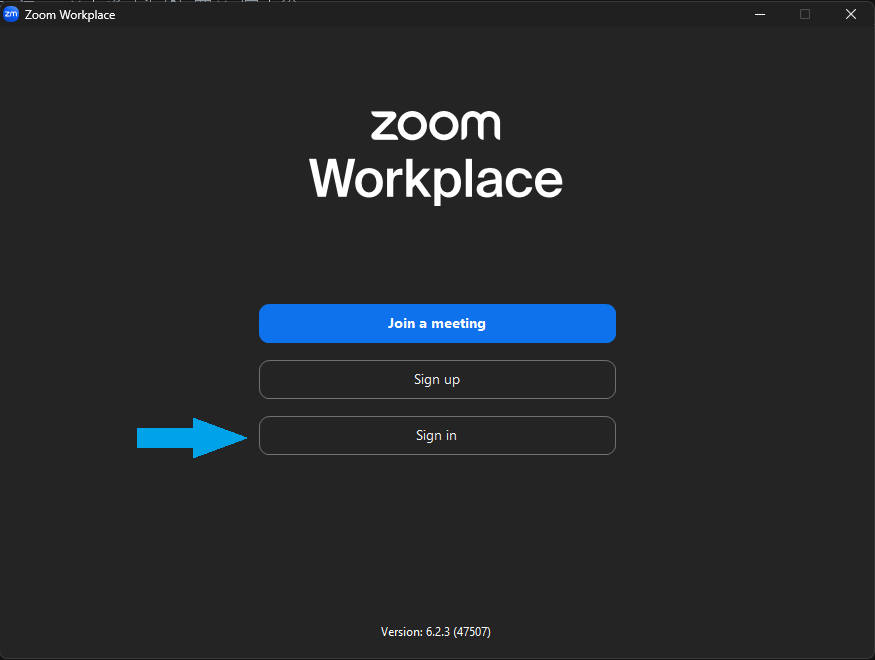Image resolution: width=875 pixels, height=660 pixels.
Task: Open the Sign up option
Action: click(x=437, y=379)
